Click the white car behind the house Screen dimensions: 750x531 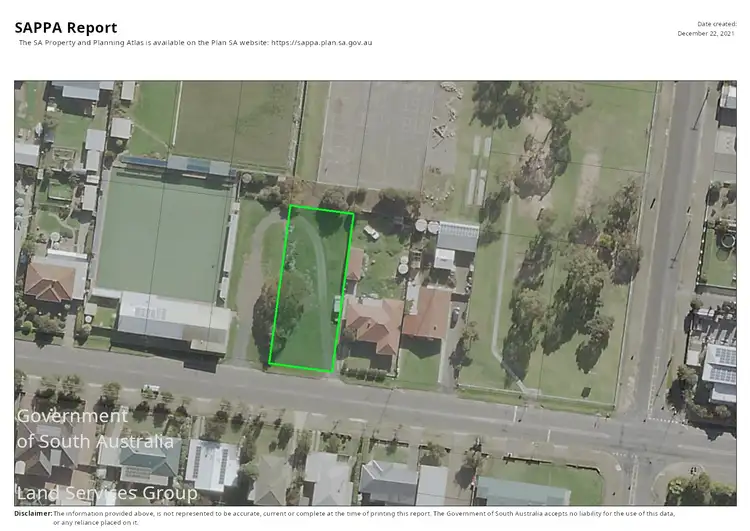[371, 233]
